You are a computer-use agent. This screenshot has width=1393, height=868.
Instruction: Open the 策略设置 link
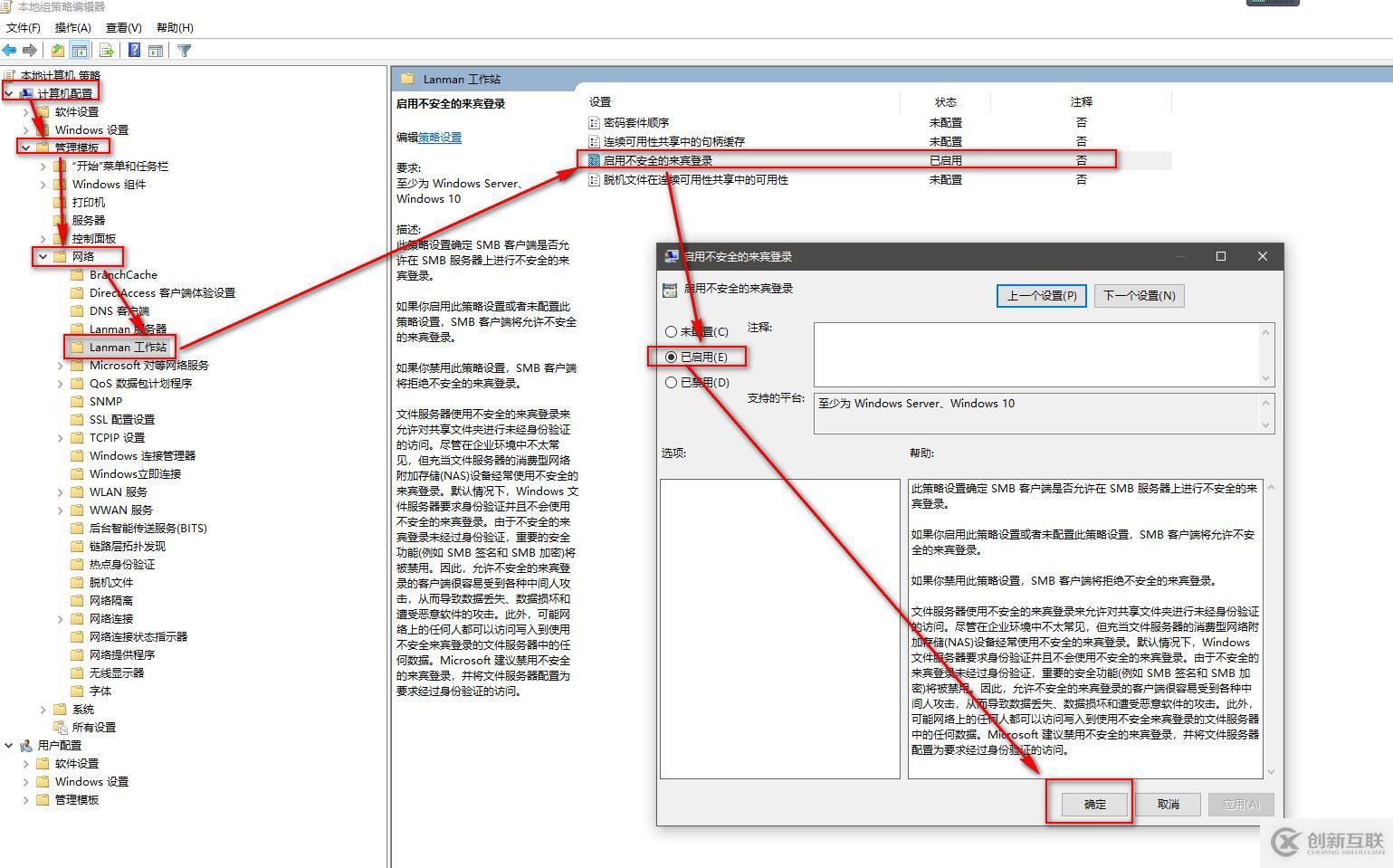point(440,138)
